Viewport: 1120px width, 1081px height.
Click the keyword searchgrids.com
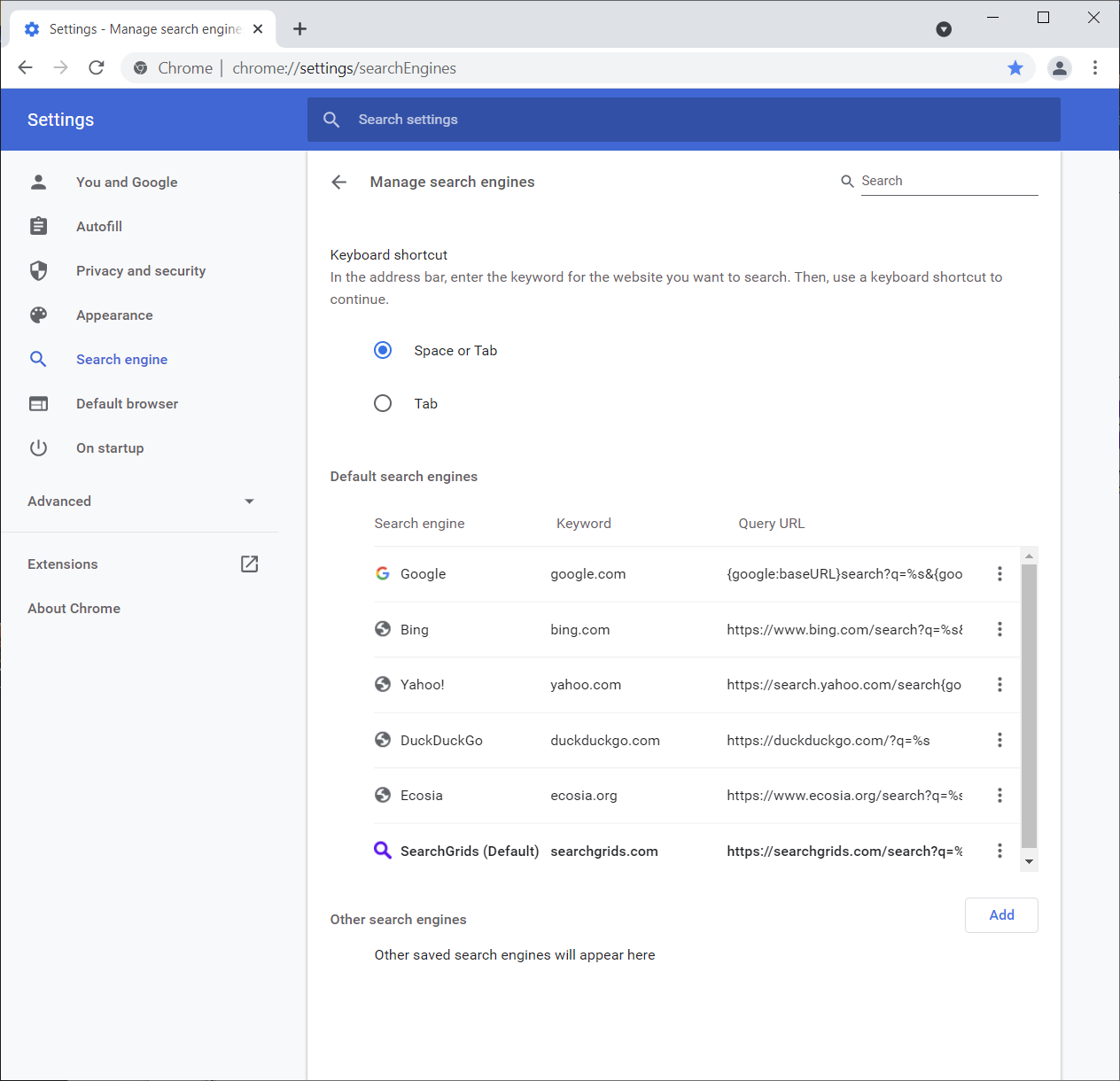604,851
